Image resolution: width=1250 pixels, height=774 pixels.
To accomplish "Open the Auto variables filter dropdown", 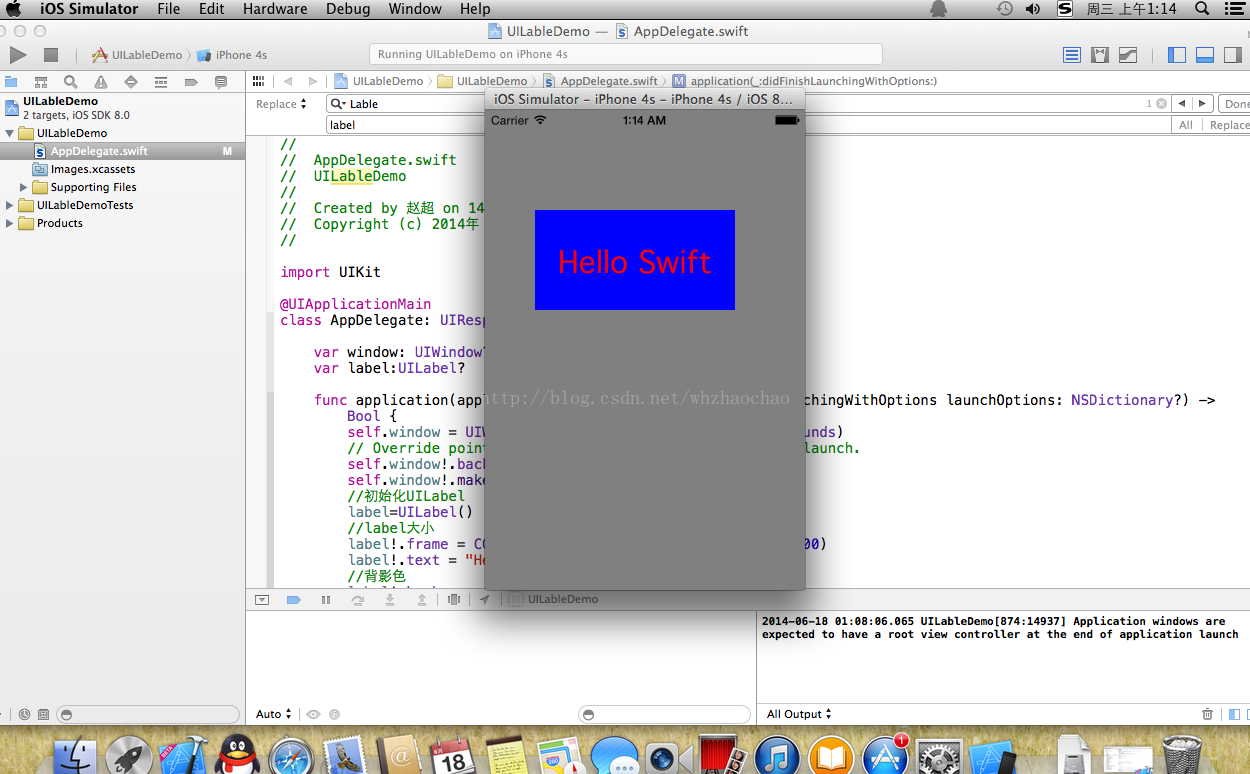I will coord(273,714).
